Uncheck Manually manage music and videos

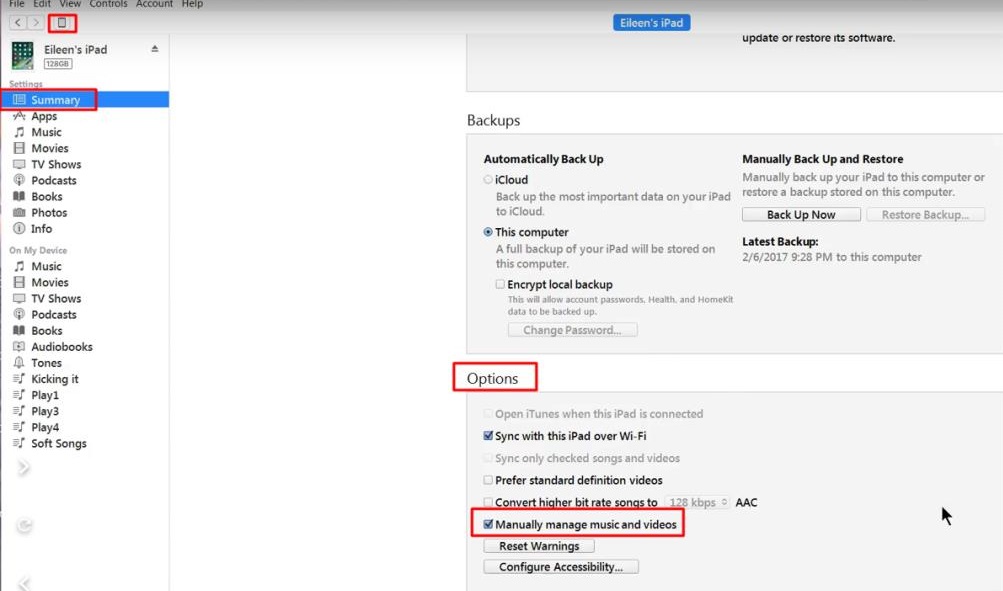click(x=488, y=524)
